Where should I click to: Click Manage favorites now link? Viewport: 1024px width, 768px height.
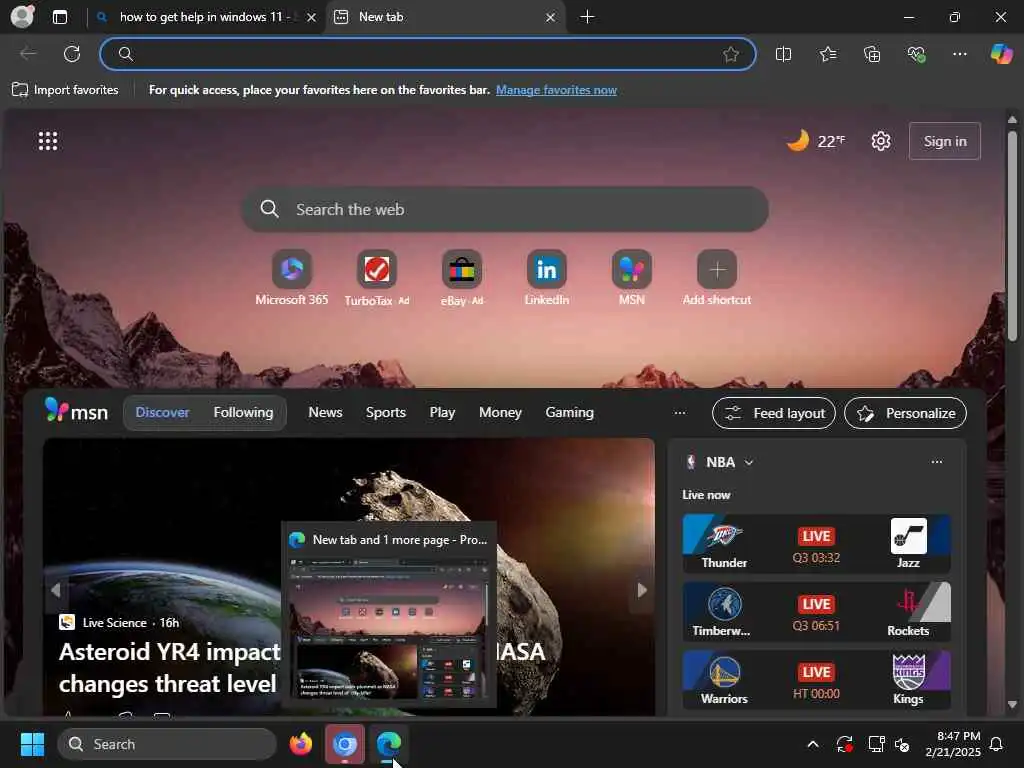tap(556, 90)
